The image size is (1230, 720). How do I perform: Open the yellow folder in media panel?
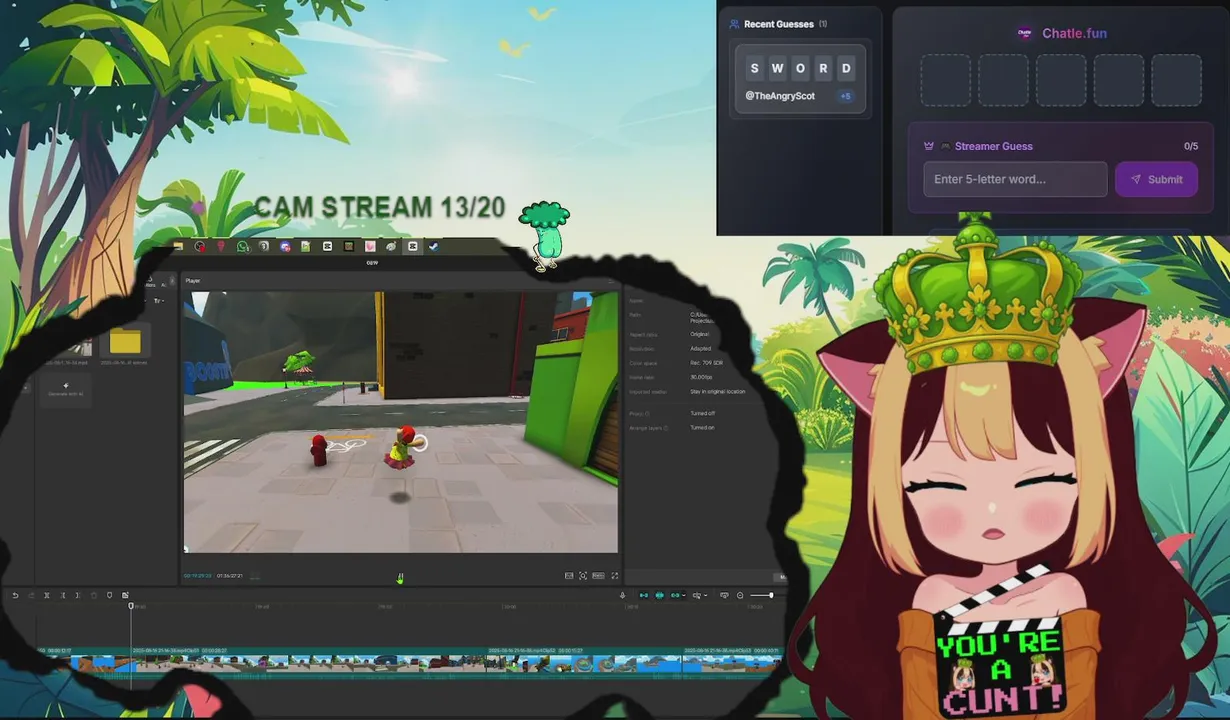pyautogui.click(x=125, y=342)
